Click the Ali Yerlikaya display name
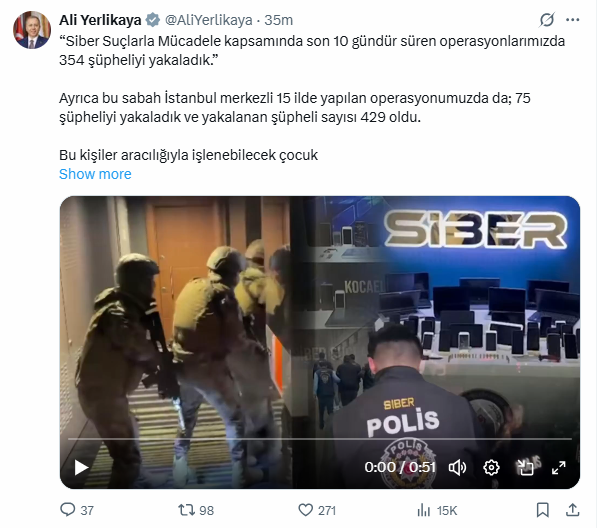 [x=100, y=20]
